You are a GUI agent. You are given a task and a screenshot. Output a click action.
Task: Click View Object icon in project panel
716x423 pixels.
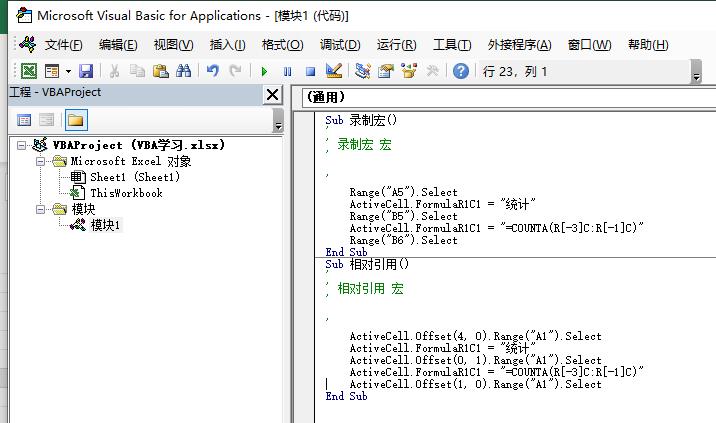(x=47, y=120)
